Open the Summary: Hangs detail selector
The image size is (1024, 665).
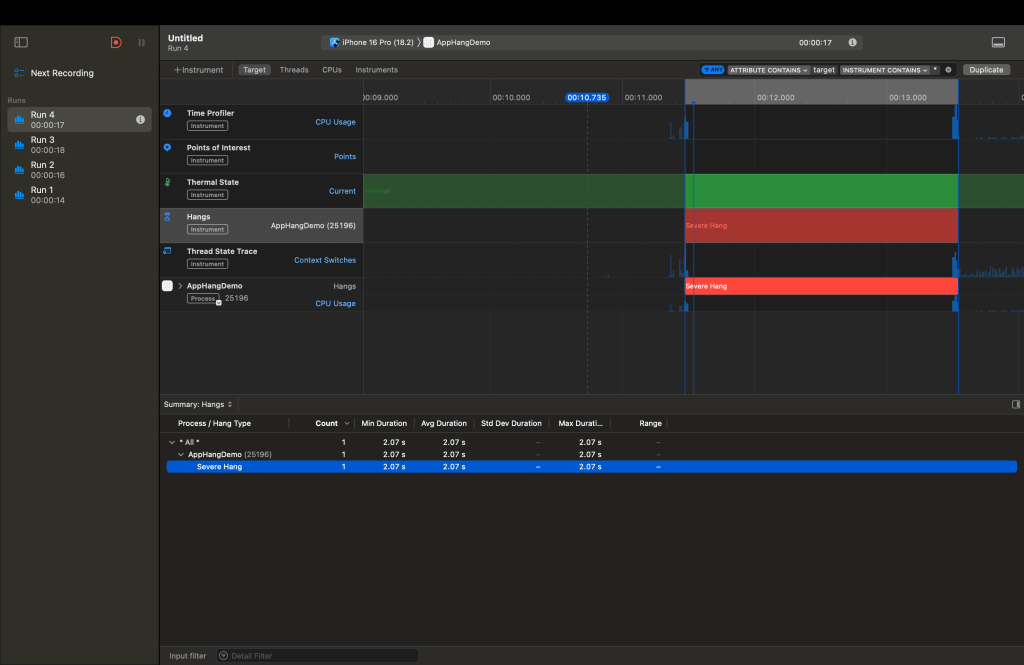point(198,404)
